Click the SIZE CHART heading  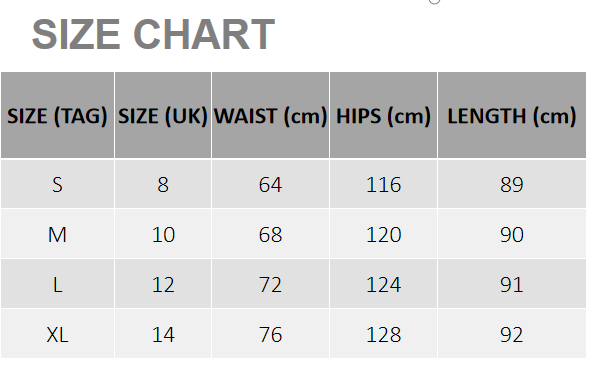click(153, 34)
